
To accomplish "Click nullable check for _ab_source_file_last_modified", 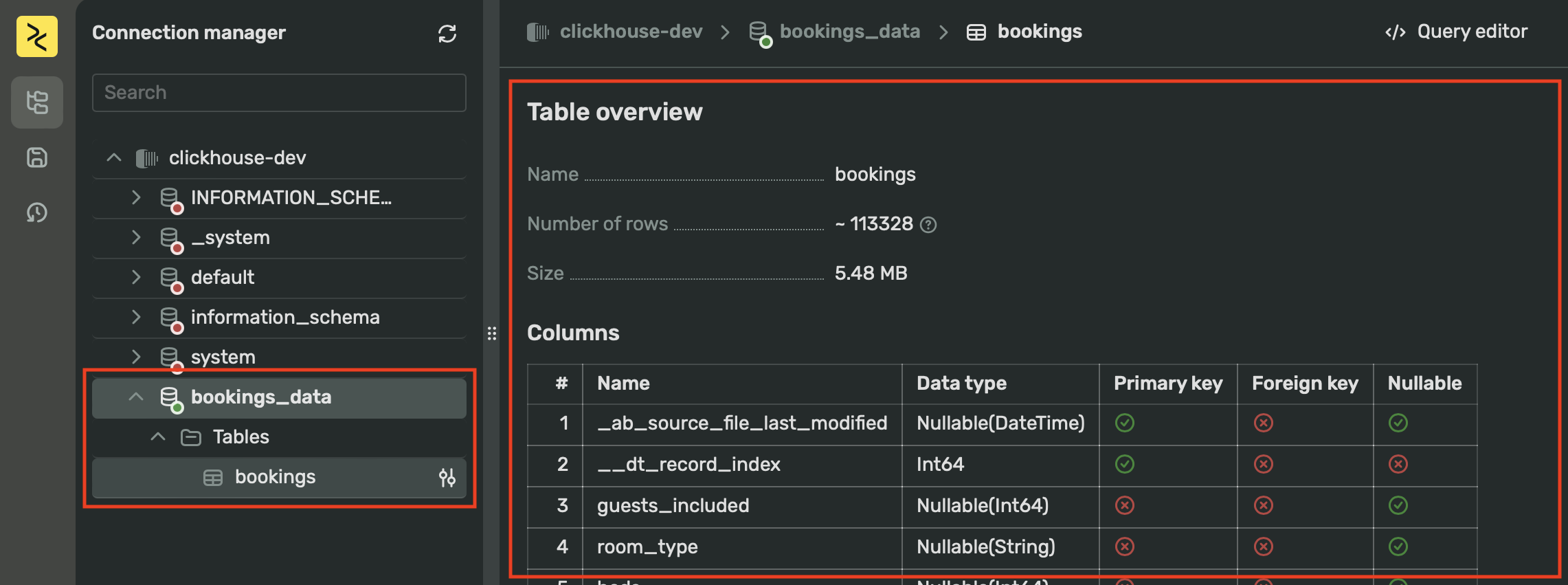I will click(1398, 423).
